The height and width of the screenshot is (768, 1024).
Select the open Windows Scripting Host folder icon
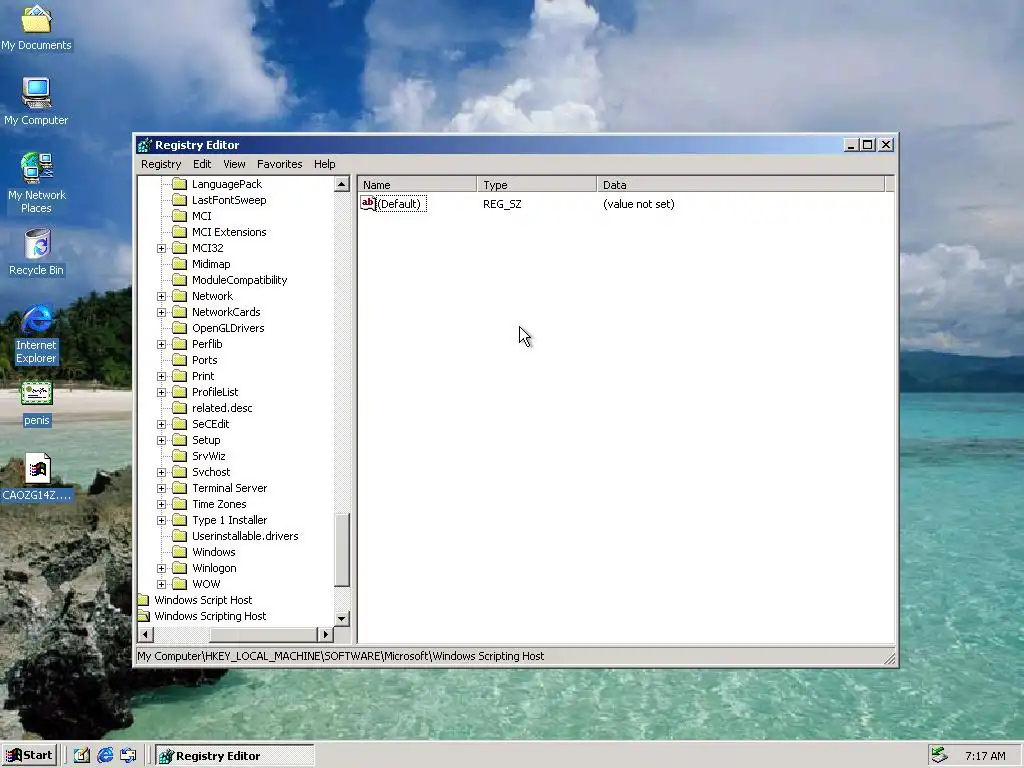(144, 616)
